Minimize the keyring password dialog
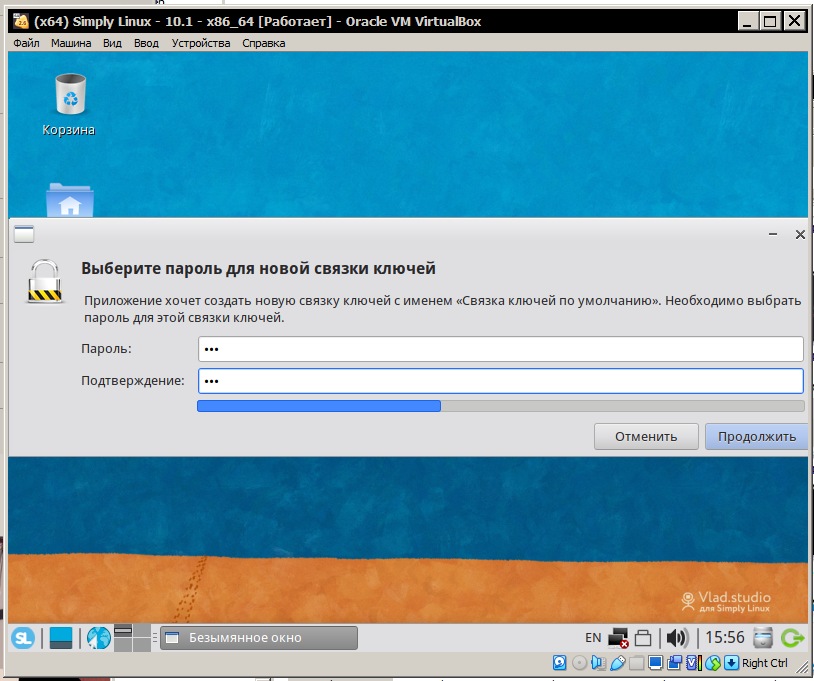The width and height of the screenshot is (814, 681). click(x=773, y=234)
